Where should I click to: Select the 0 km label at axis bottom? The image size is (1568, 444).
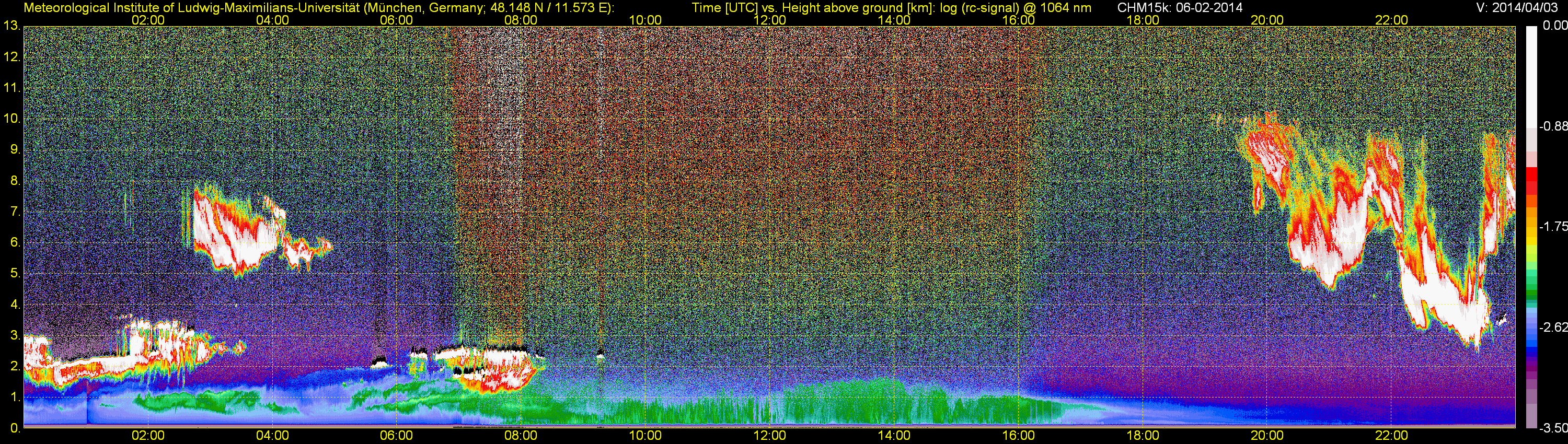tap(14, 428)
